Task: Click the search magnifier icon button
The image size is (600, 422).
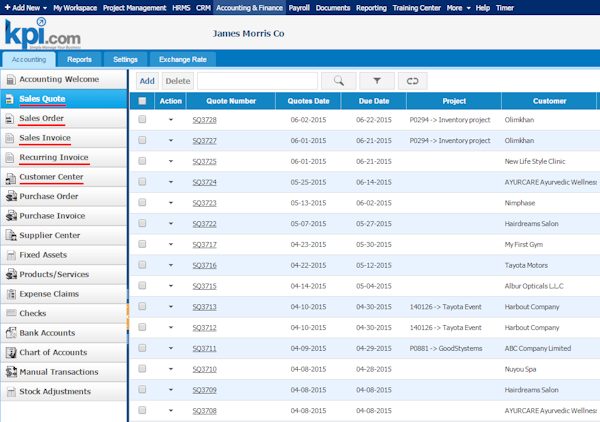Action: (x=339, y=81)
